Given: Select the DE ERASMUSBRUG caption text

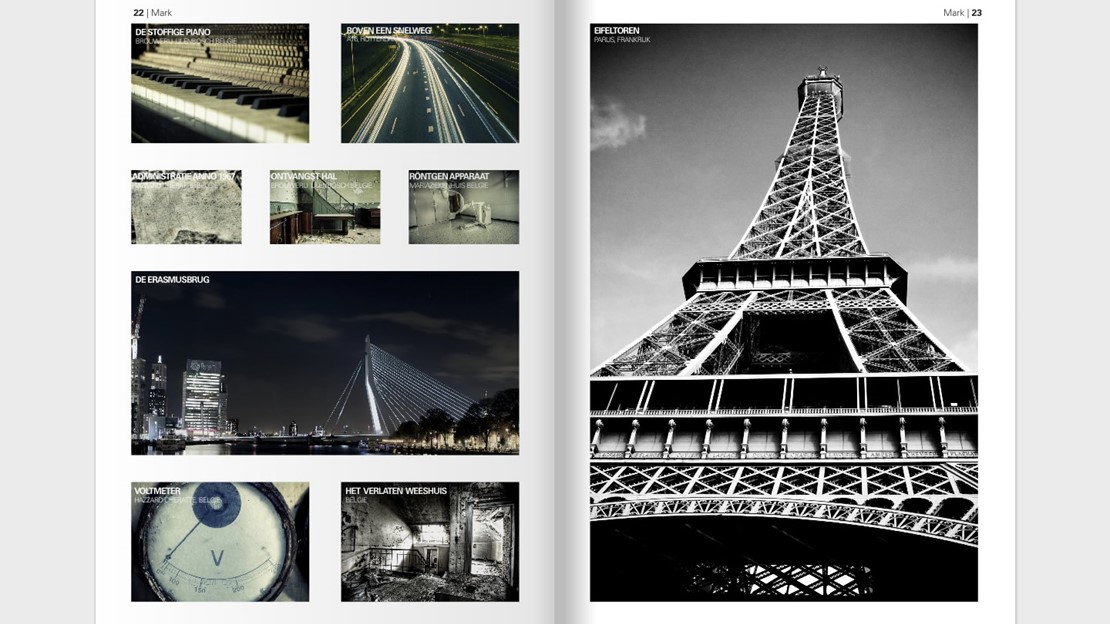Looking at the screenshot, I should click(172, 280).
